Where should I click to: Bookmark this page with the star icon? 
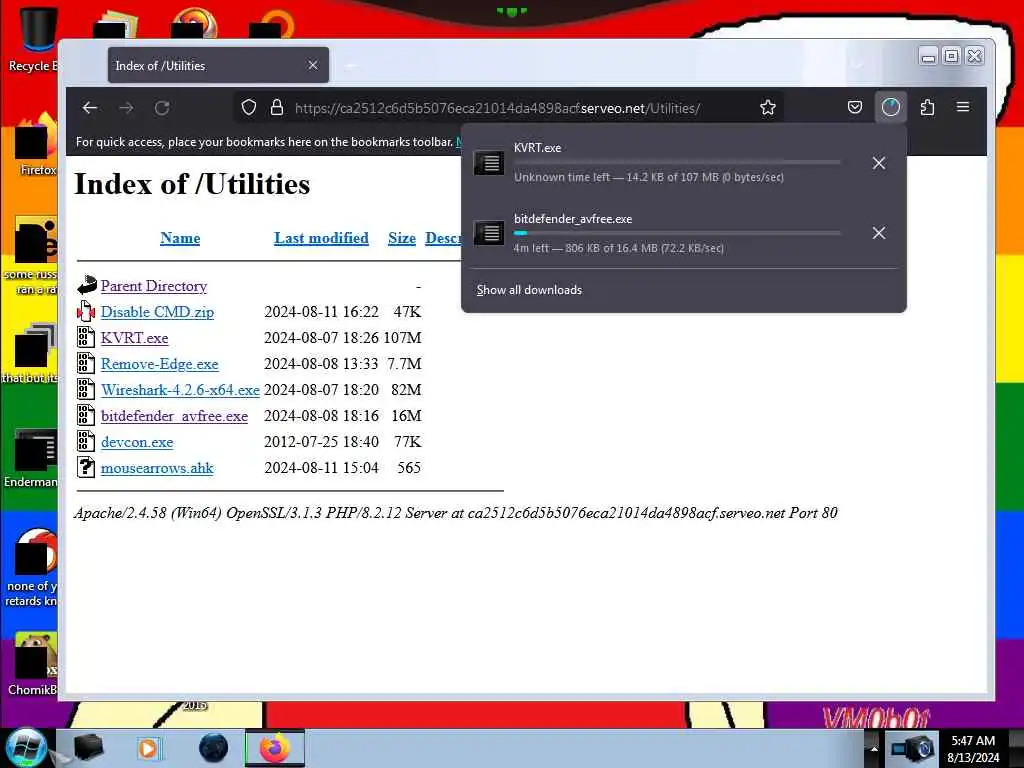(x=768, y=108)
